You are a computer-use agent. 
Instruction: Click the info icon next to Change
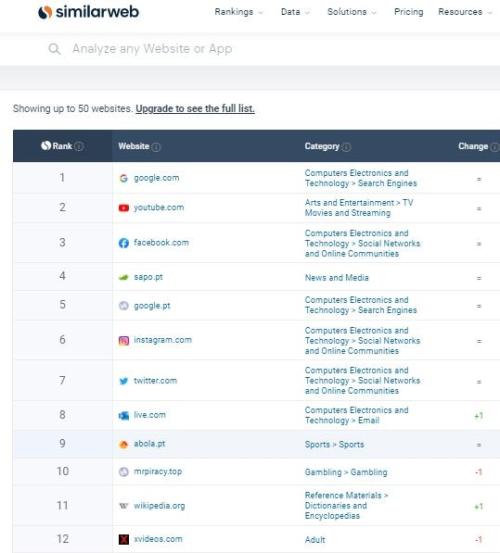click(495, 147)
